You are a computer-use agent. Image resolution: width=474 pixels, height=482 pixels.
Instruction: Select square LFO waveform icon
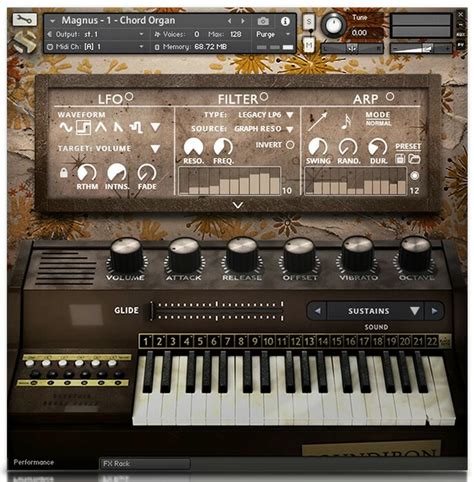pos(83,127)
